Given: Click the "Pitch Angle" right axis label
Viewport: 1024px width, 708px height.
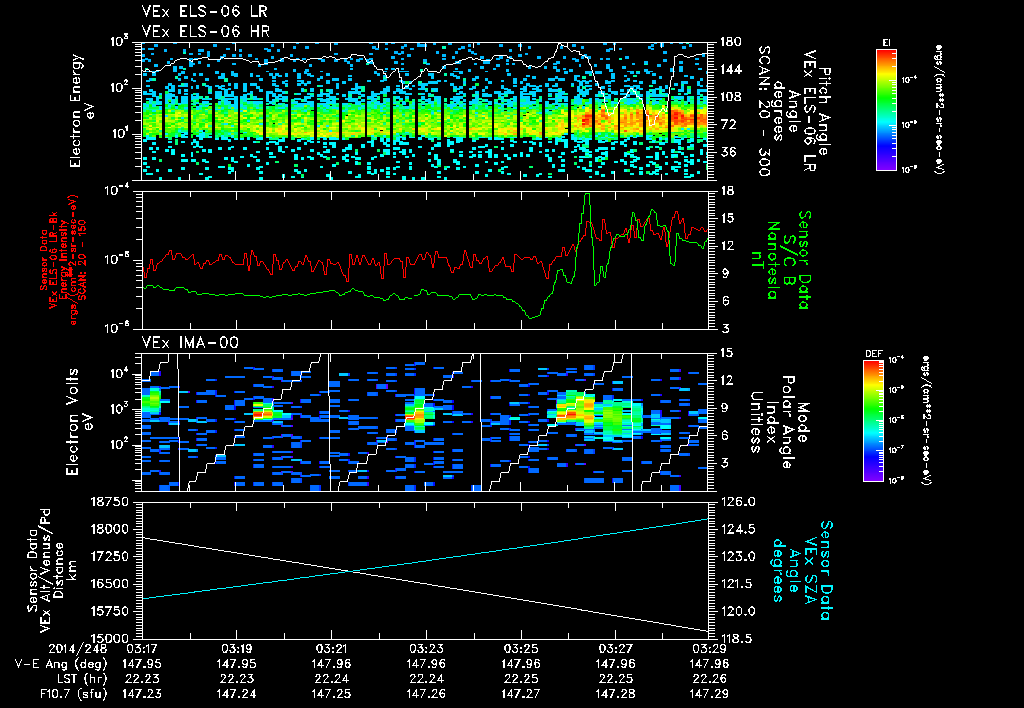Looking at the screenshot, I should click(824, 111).
